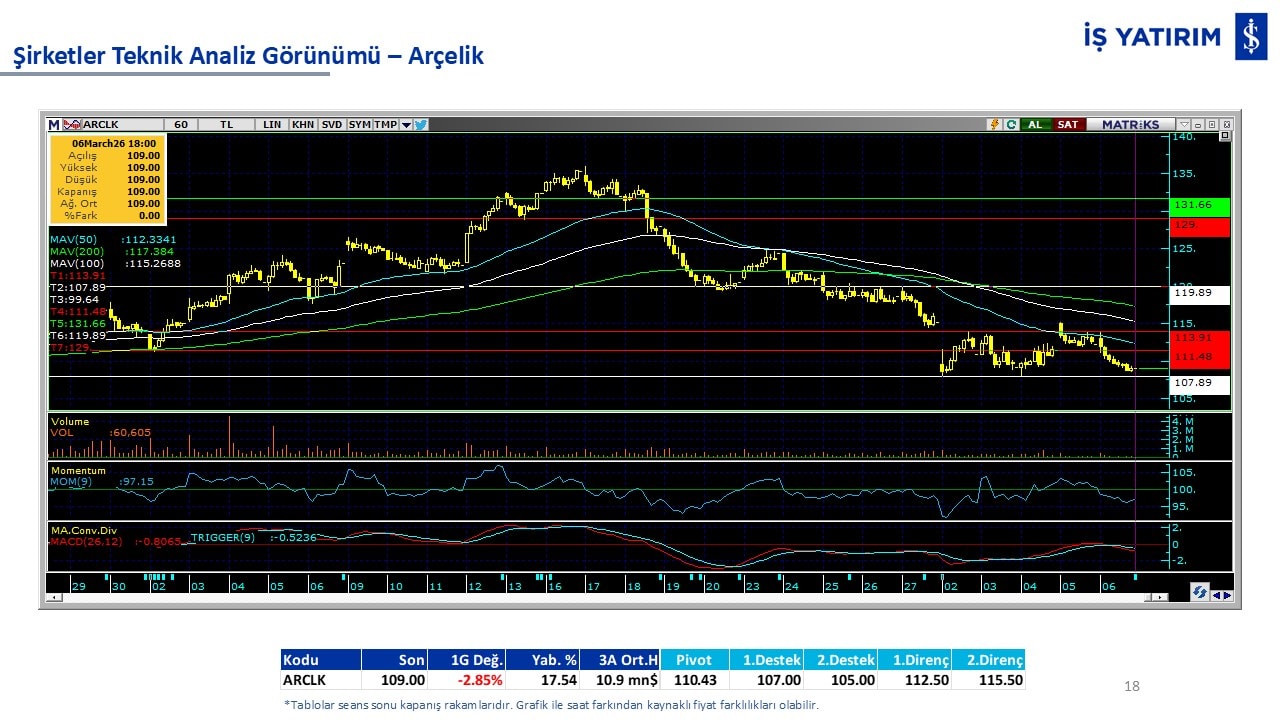The image size is (1280, 720).
Task: Click the small square icon near 140 axis
Action: (x=1225, y=136)
